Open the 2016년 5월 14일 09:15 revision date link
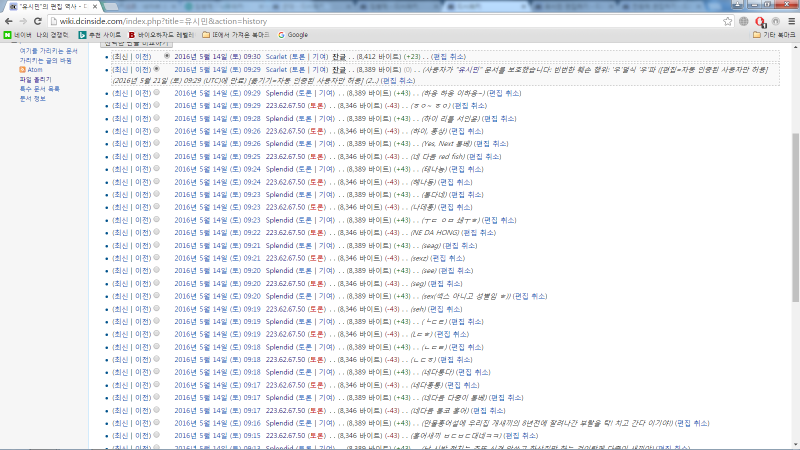The width and height of the screenshot is (800, 450). coord(217,436)
